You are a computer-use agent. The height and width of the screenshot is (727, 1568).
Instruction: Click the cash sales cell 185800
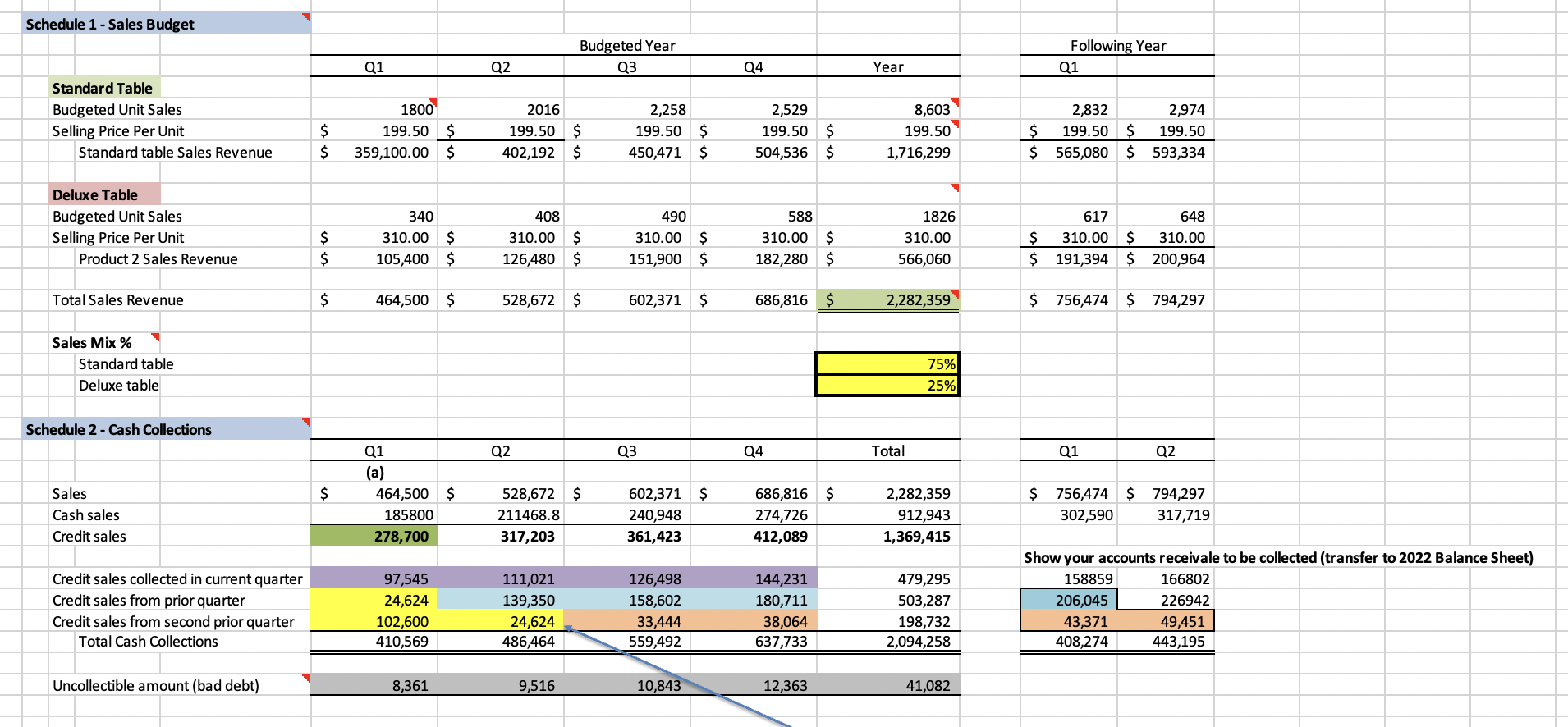(374, 514)
